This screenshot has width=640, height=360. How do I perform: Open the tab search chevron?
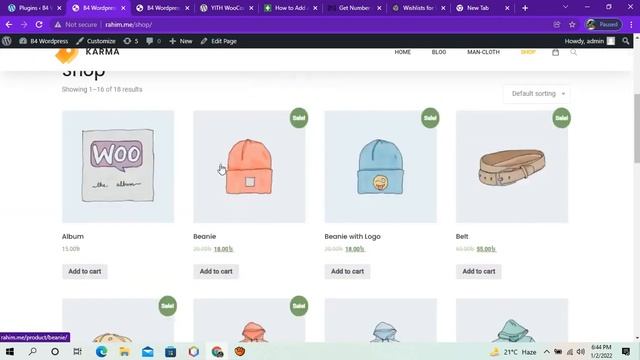(x=565, y=7)
